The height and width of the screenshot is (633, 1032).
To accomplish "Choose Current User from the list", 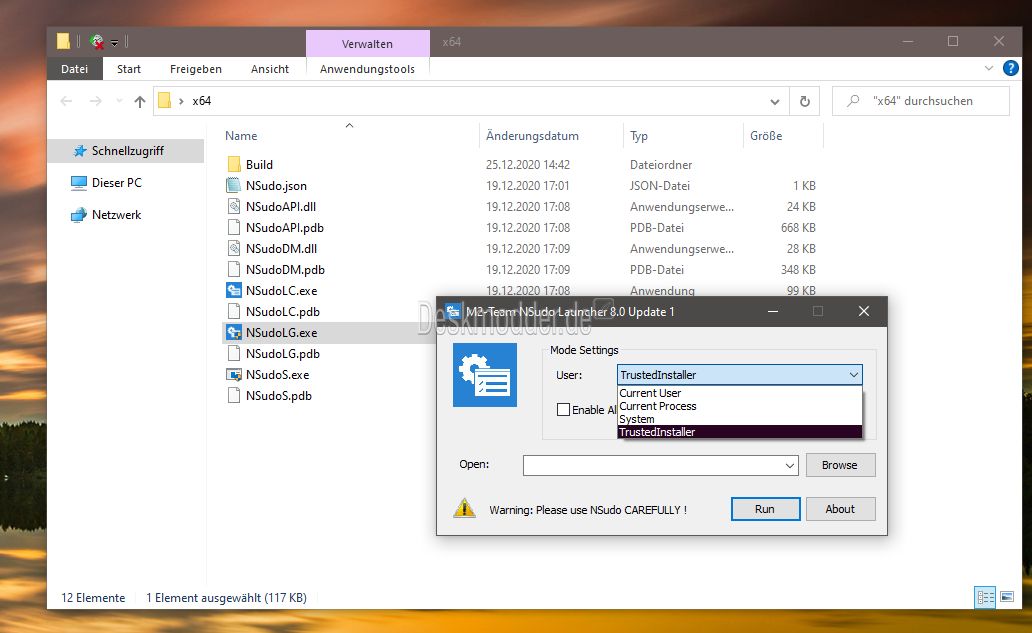I will [740, 393].
